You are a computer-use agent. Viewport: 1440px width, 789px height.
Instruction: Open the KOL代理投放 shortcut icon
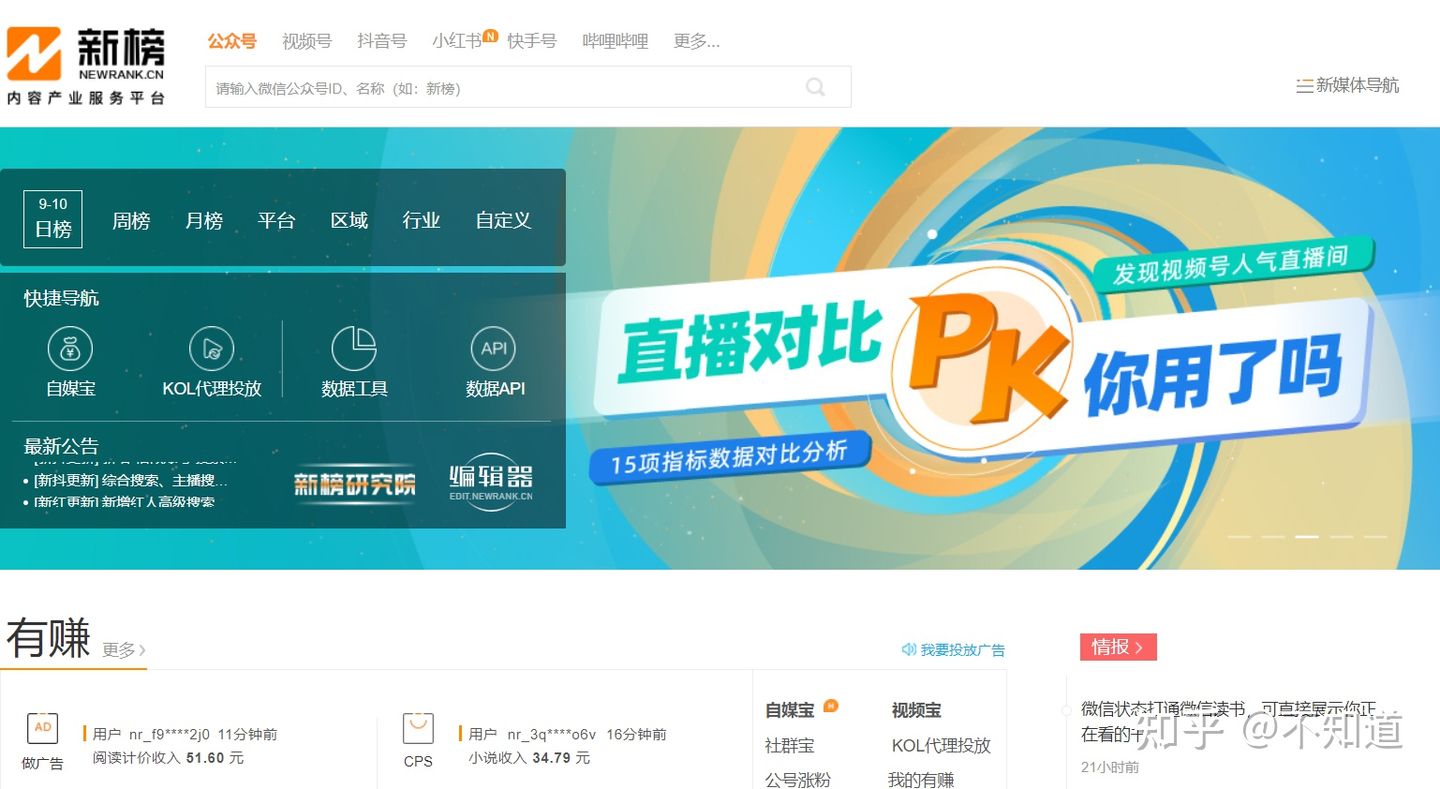tap(211, 349)
